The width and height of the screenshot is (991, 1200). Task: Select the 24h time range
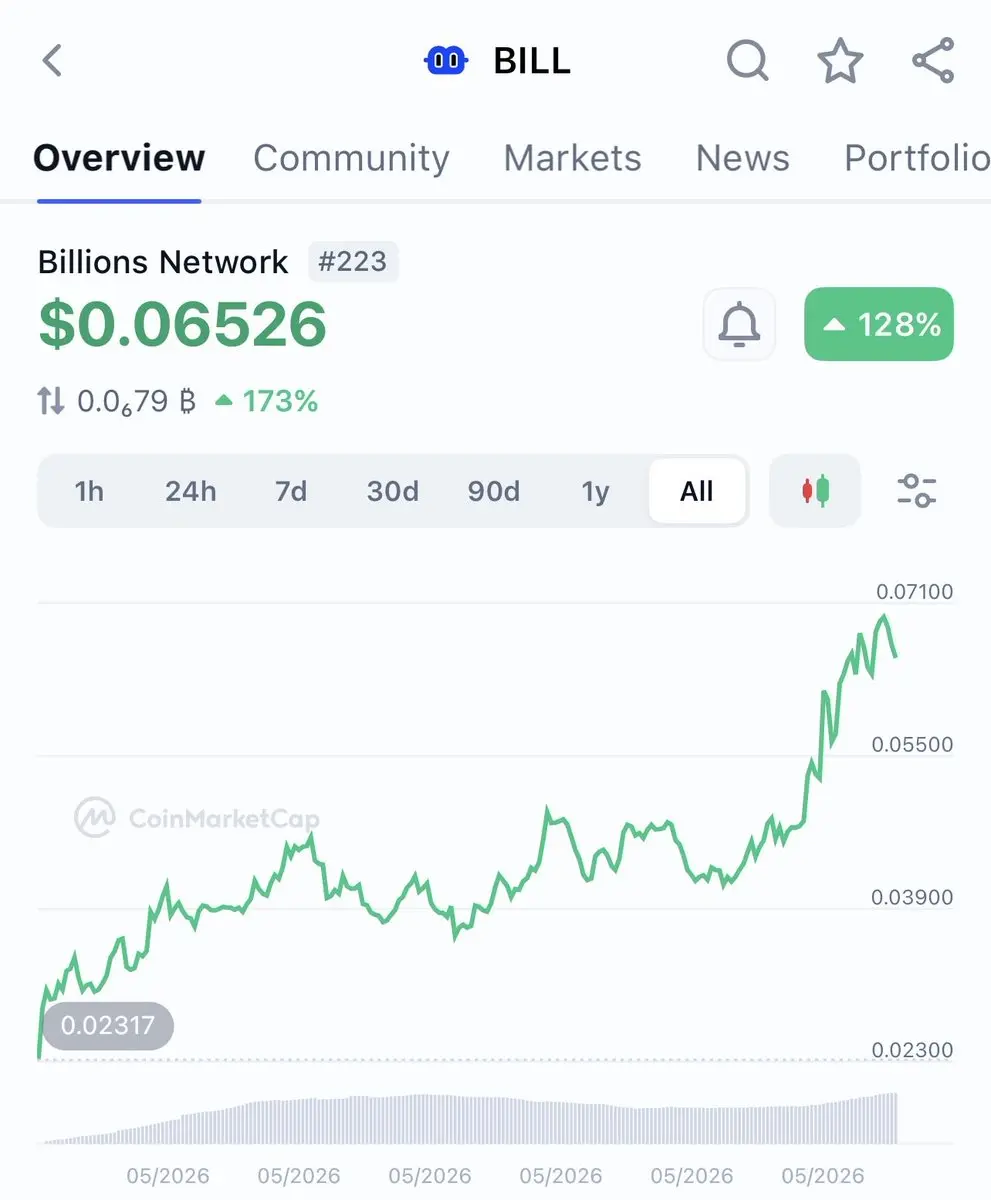(190, 491)
